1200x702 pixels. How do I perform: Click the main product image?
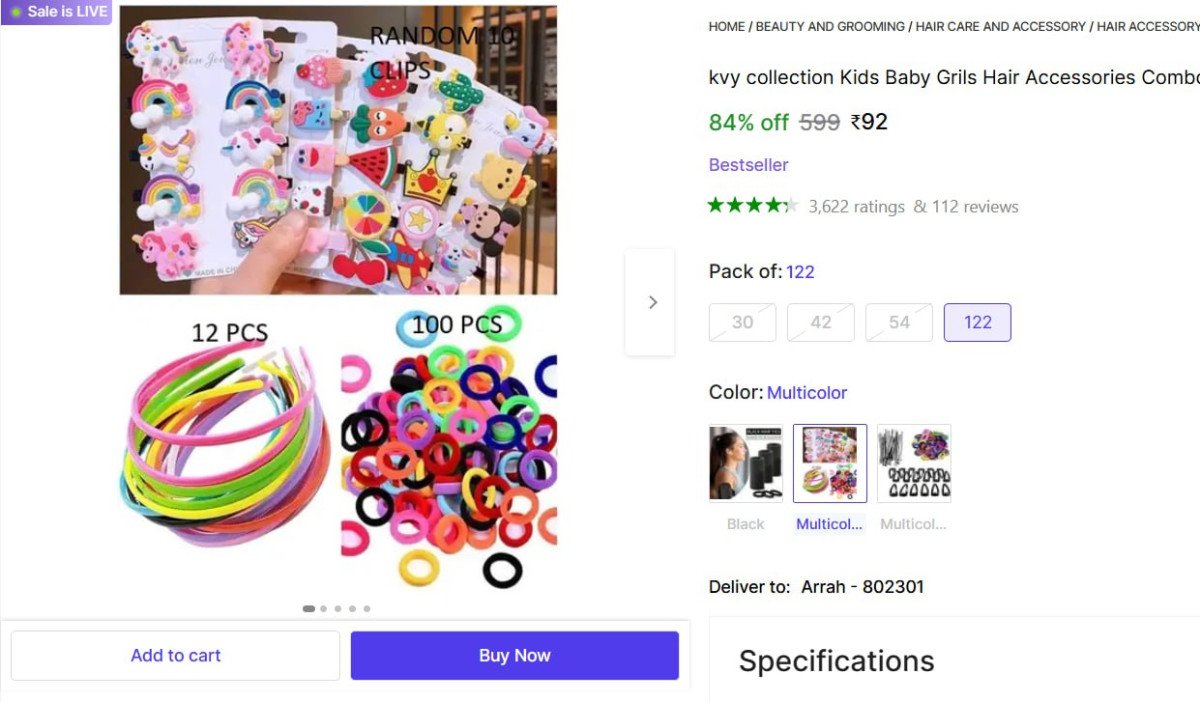coord(338,300)
